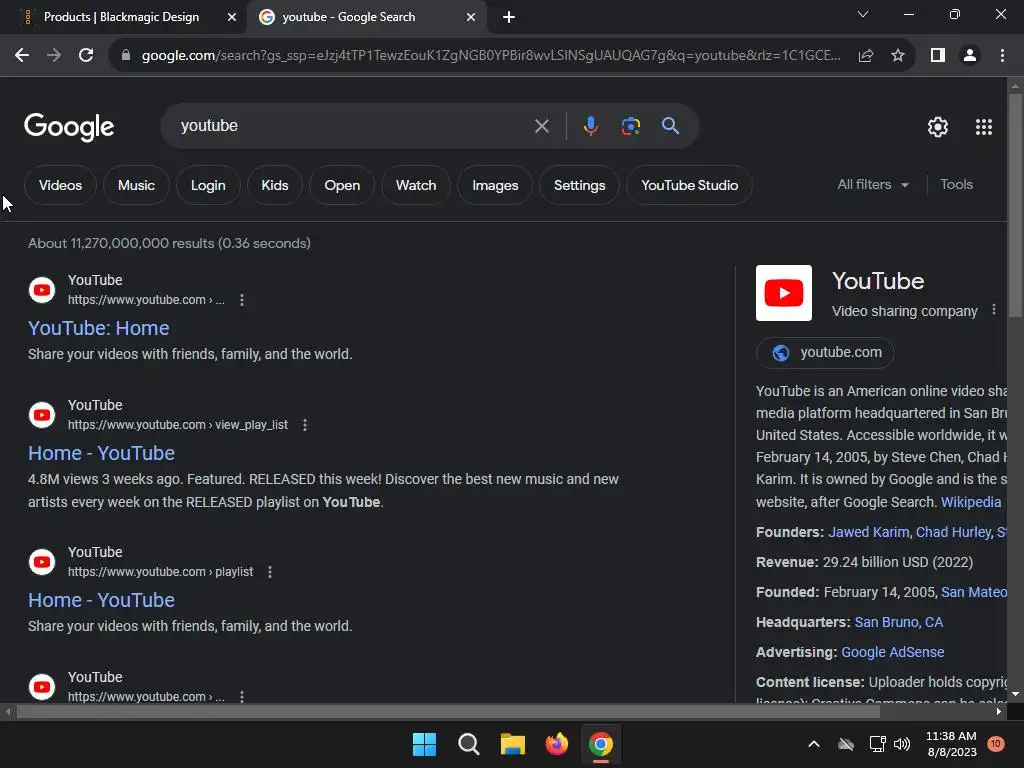Show hidden system tray icons
The image size is (1024, 768).
pyautogui.click(x=814, y=744)
